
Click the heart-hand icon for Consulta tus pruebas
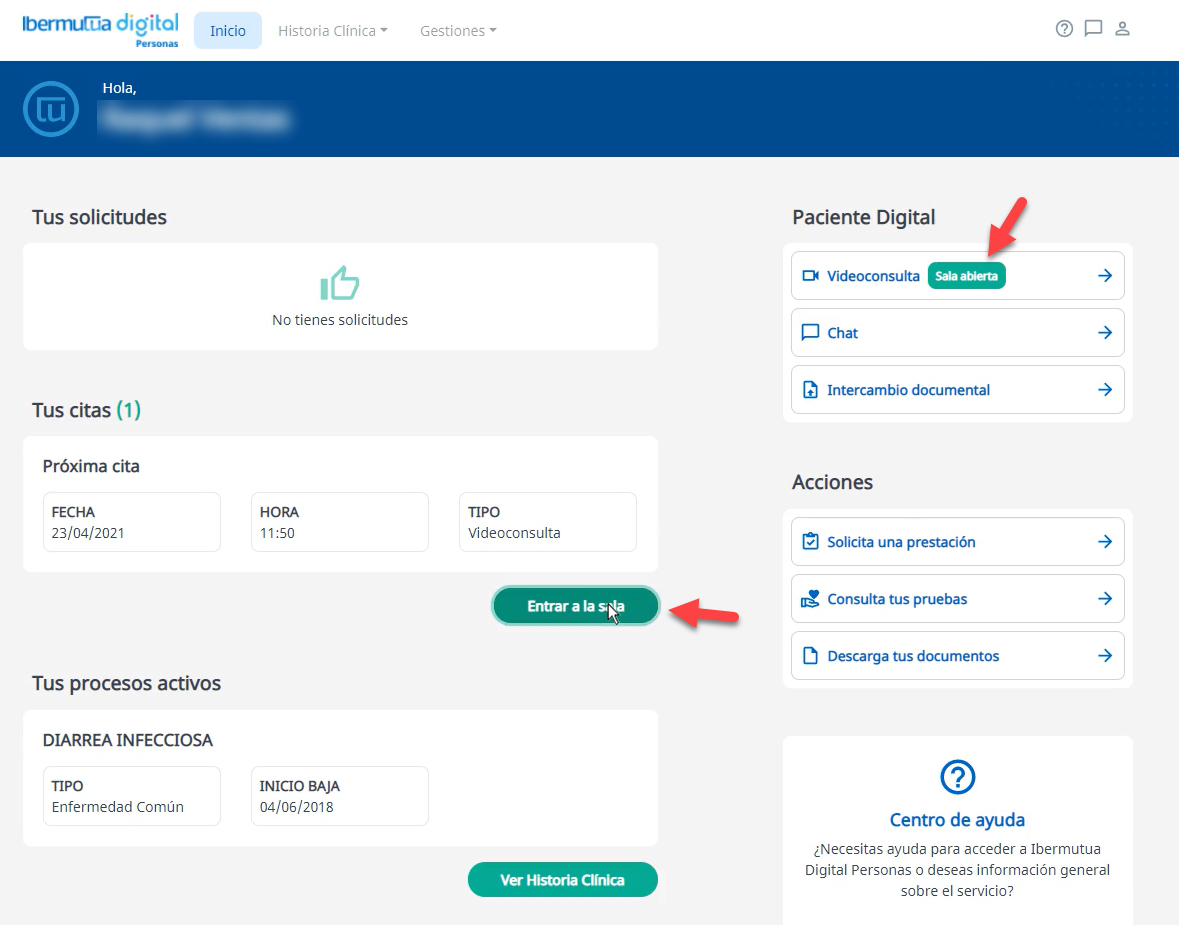click(x=811, y=599)
